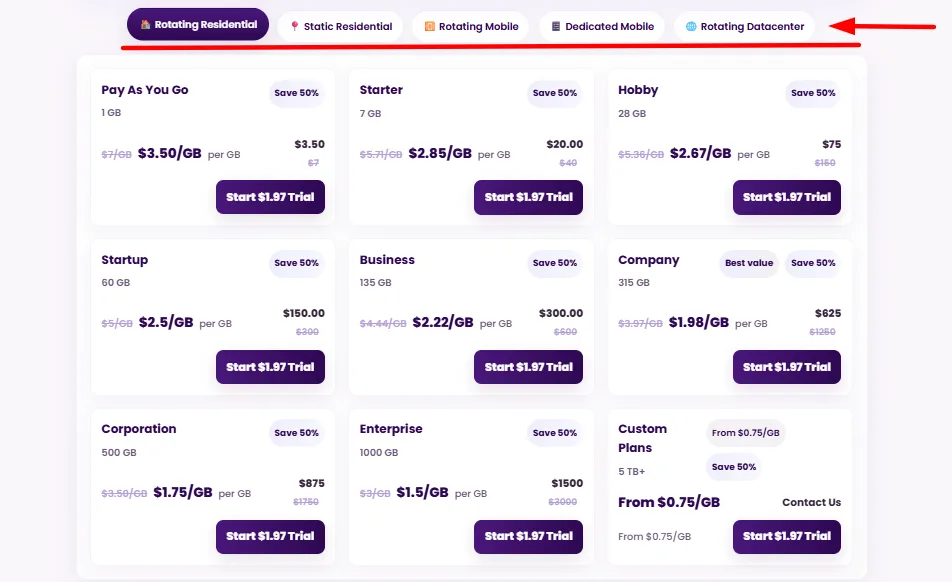
Task: Start the $1.97 trial for Pay As You Go
Action: [270, 197]
